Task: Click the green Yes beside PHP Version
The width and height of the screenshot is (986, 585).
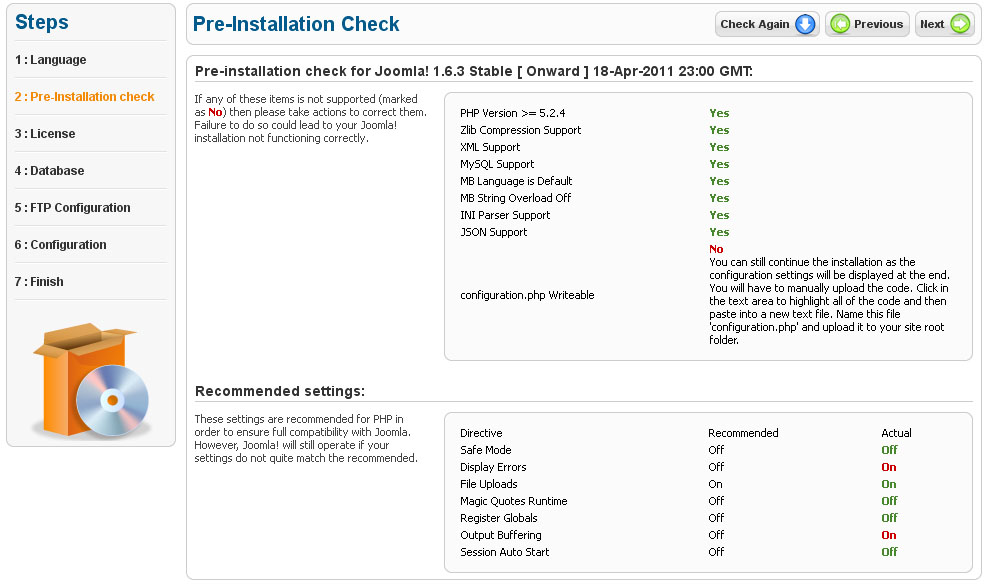Action: 719,113
